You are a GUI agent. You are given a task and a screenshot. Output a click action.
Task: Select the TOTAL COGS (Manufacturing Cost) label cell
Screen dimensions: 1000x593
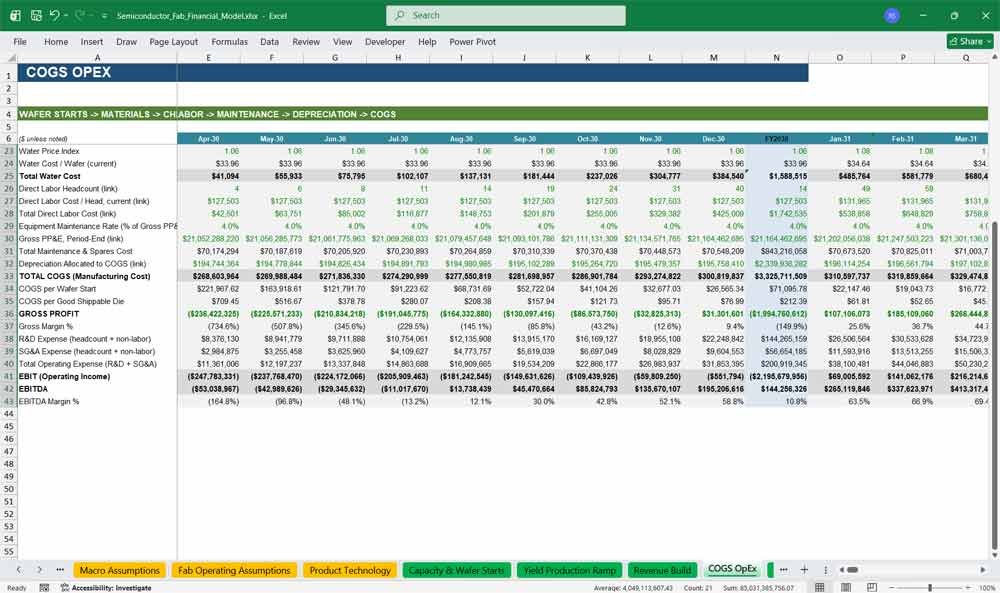click(98, 276)
